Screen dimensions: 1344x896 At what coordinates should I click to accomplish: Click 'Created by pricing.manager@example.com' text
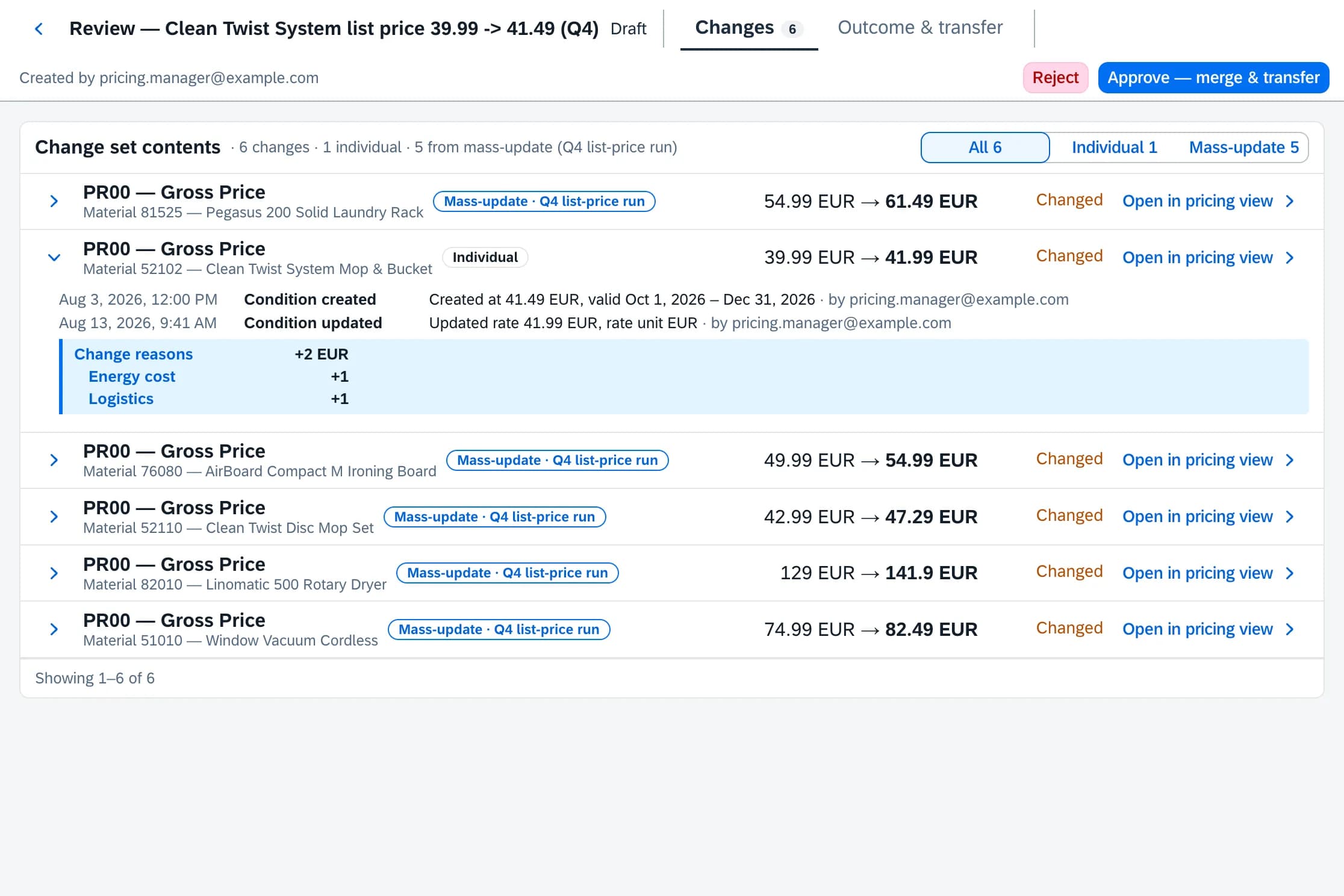pos(169,78)
